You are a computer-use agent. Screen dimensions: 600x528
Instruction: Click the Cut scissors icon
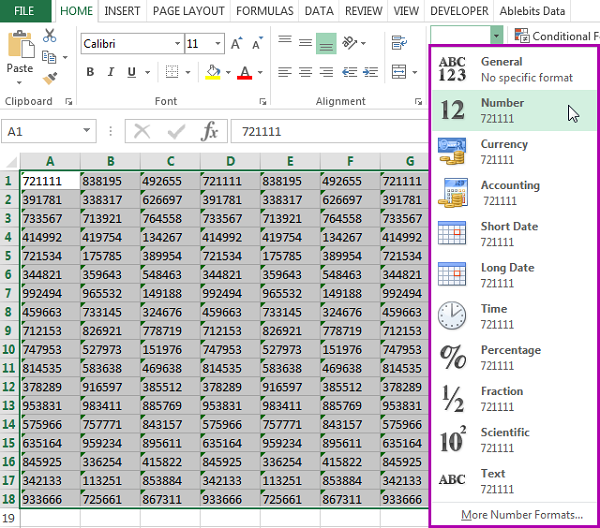pyautogui.click(x=50, y=36)
